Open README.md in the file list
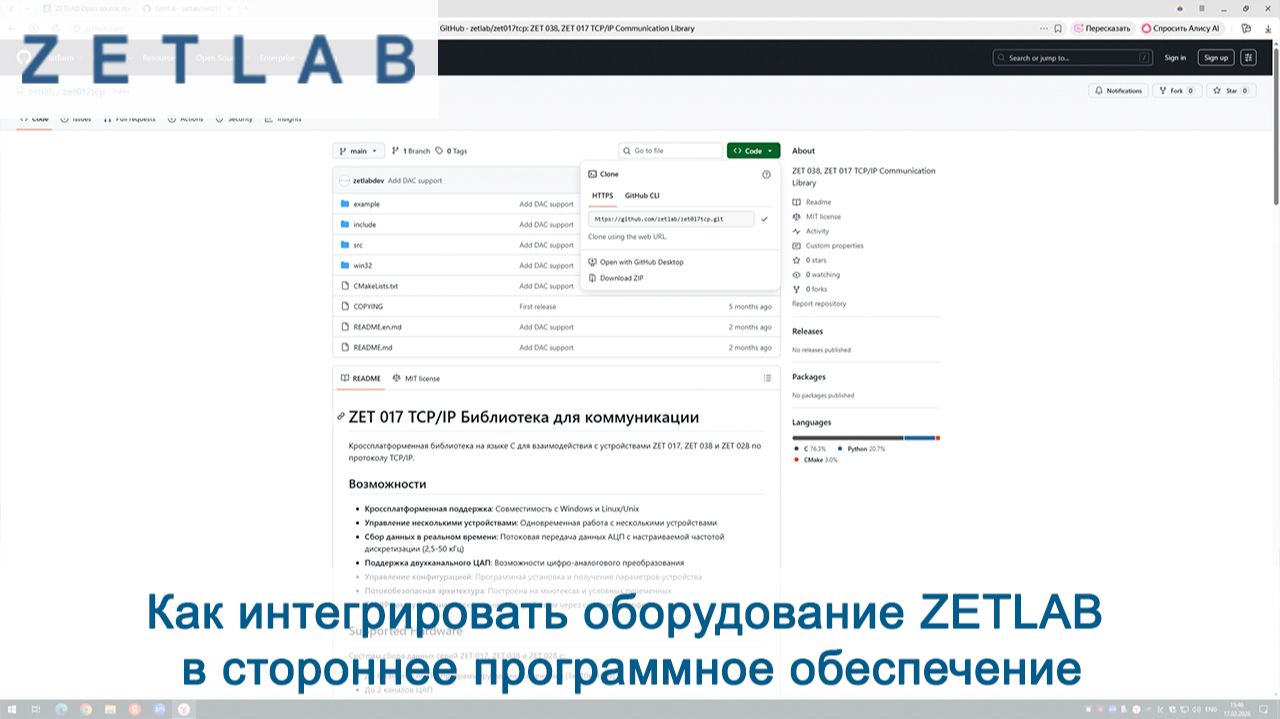Viewport: 1280px width, 719px height. pyautogui.click(x=373, y=348)
